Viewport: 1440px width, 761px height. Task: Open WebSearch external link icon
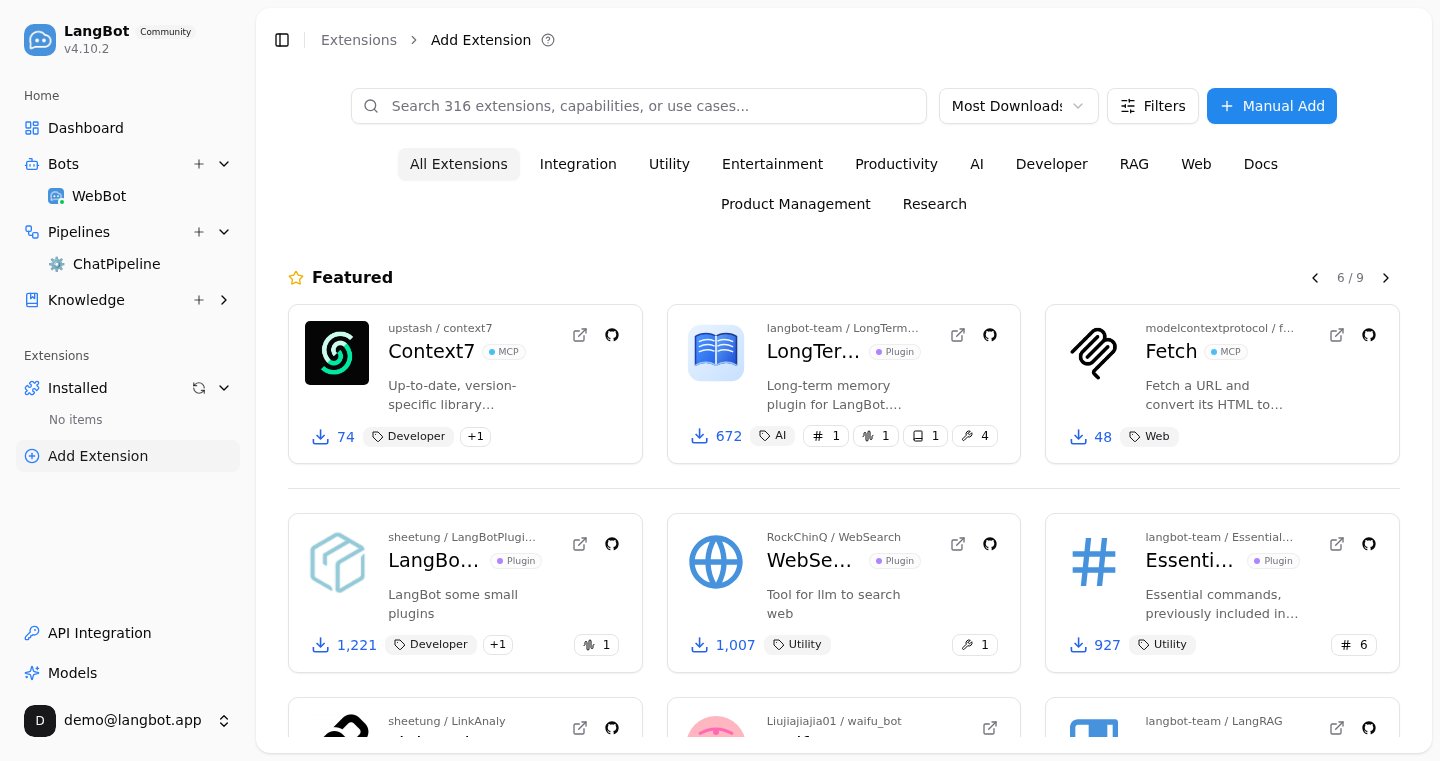pyautogui.click(x=957, y=544)
